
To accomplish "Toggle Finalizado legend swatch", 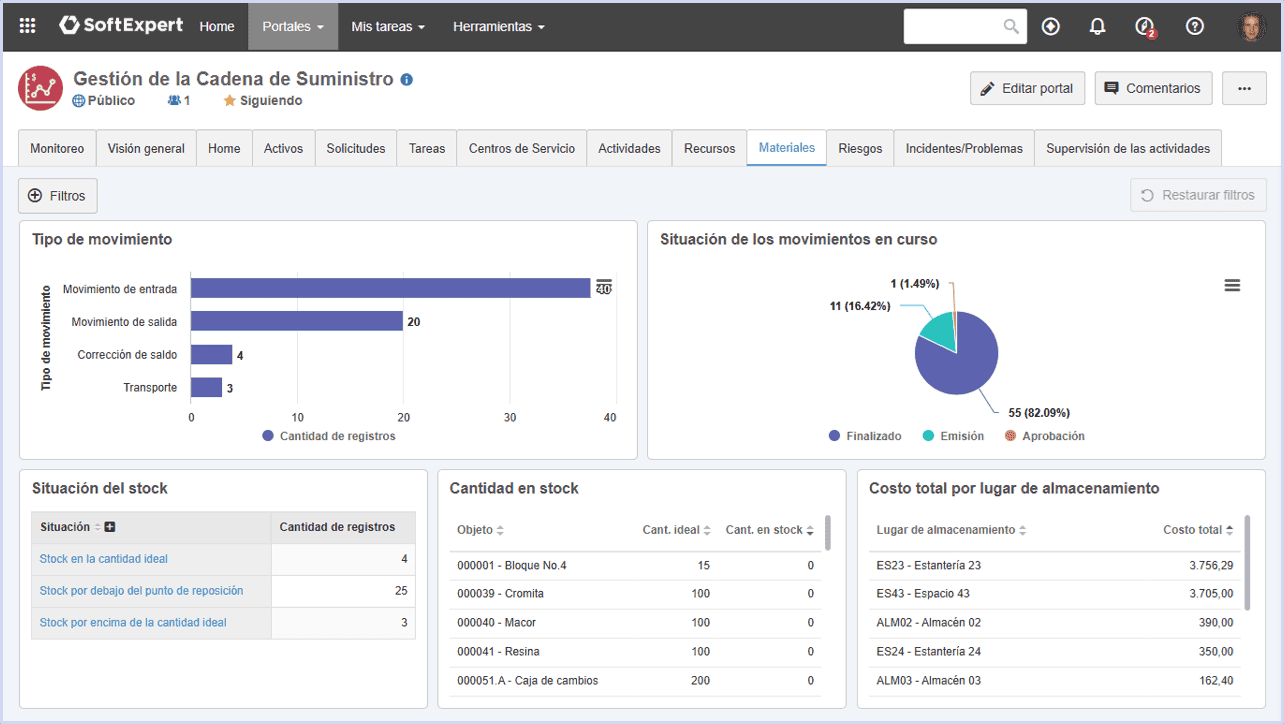I will click(x=834, y=436).
